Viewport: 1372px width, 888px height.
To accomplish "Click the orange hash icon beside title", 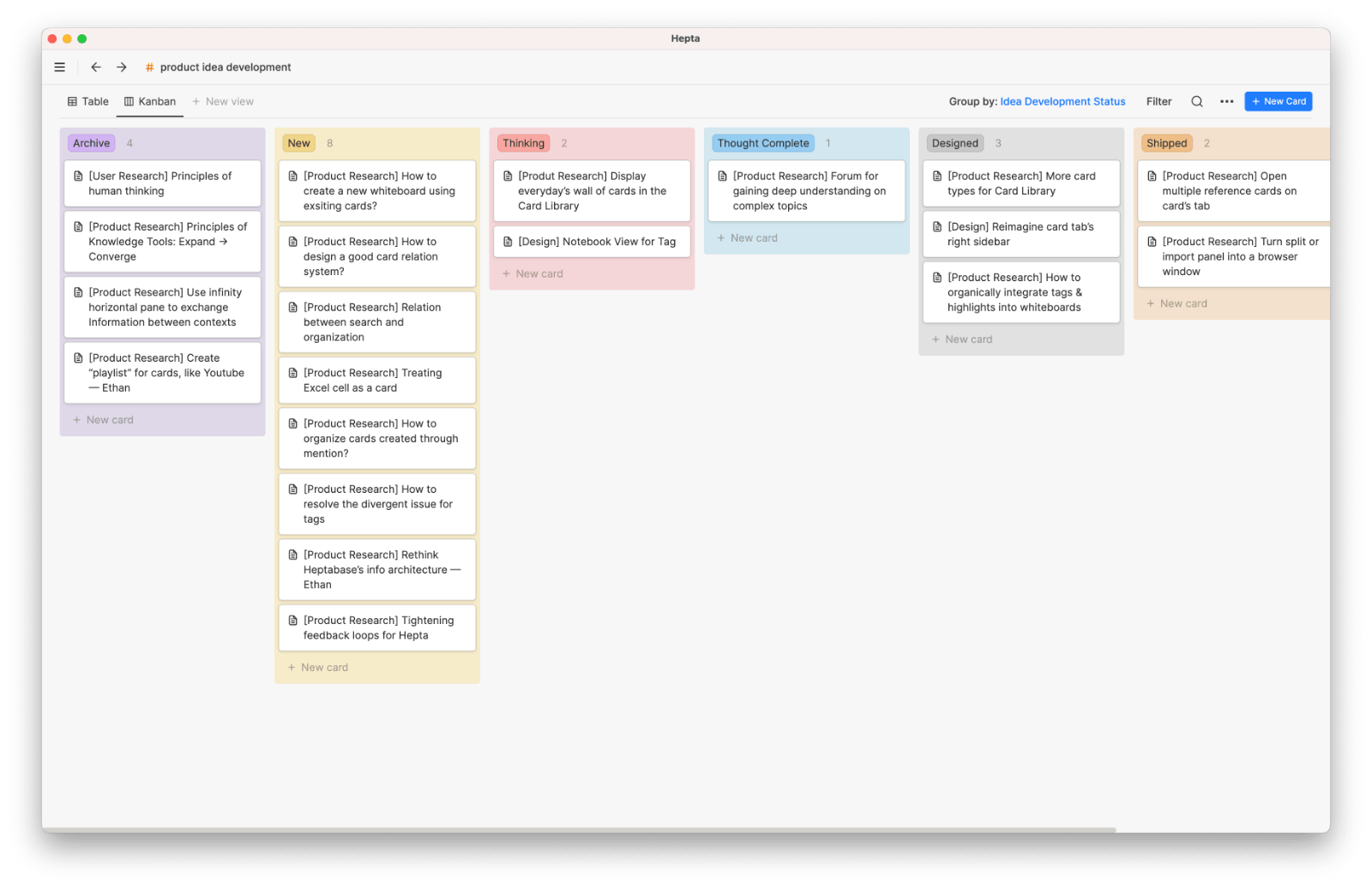I will tap(149, 68).
